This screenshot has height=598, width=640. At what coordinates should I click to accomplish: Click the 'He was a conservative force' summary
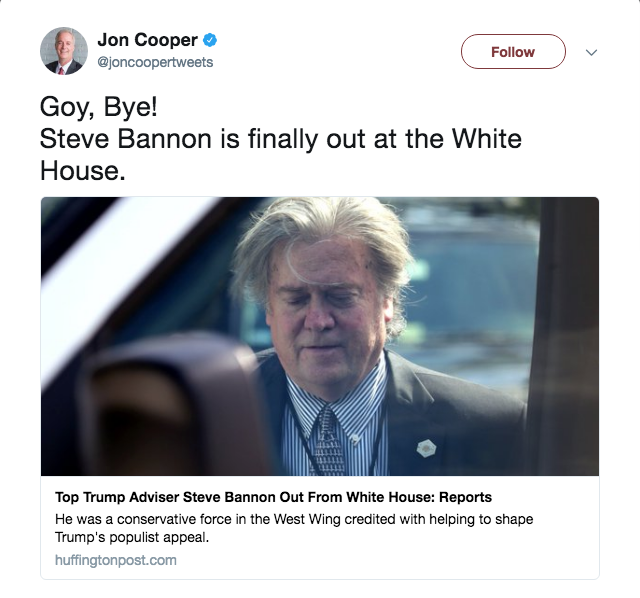294,519
